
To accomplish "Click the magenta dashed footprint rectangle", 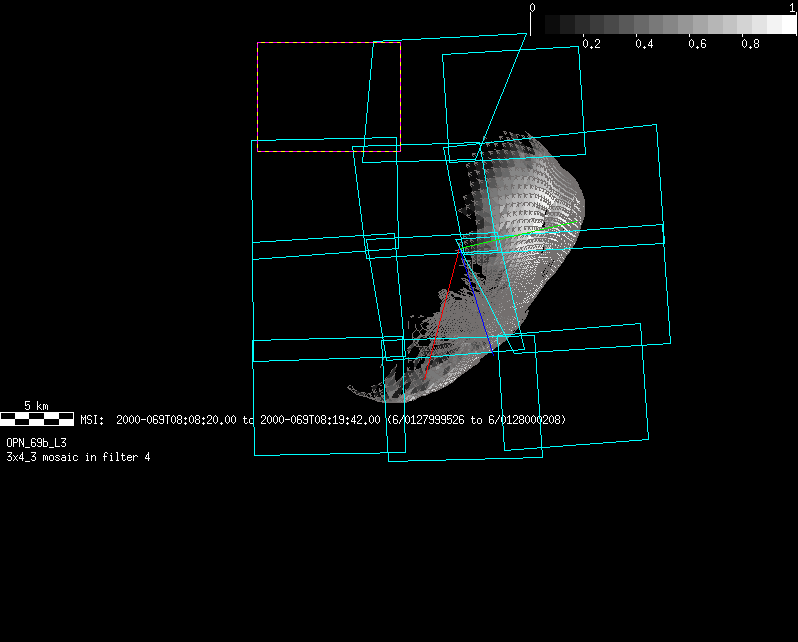I will (258, 95).
